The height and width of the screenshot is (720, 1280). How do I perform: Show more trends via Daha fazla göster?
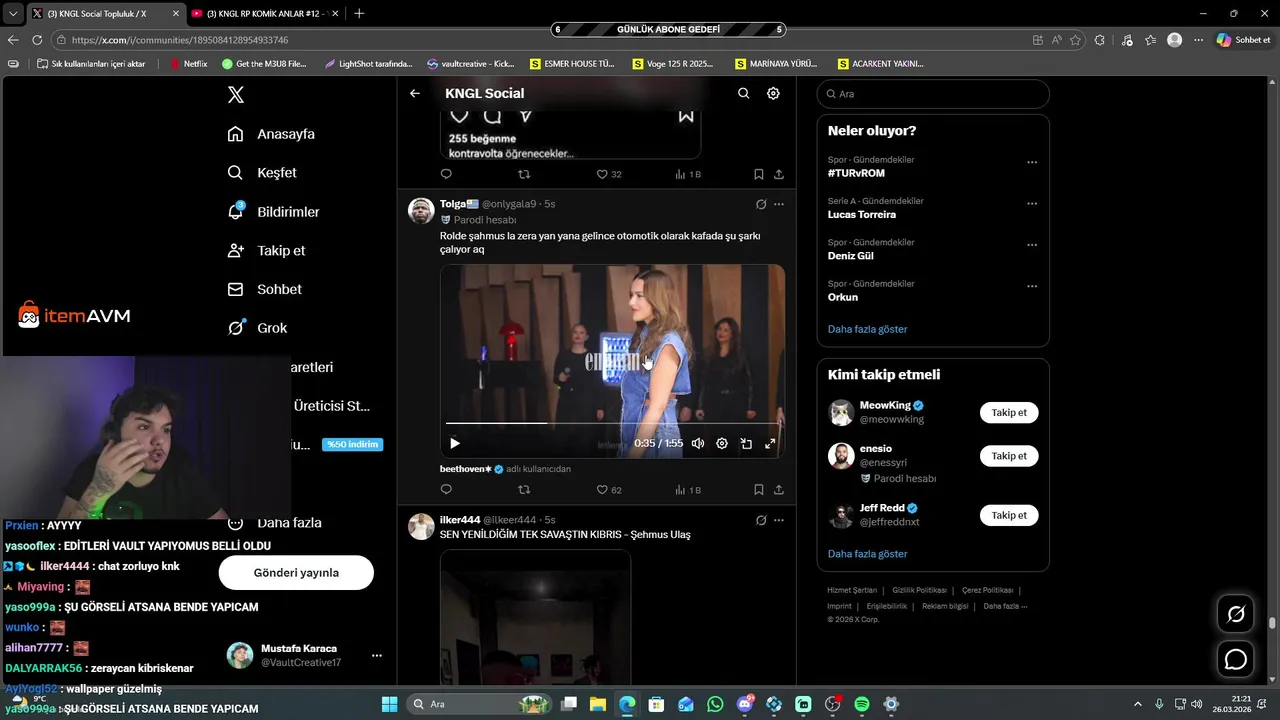click(x=867, y=329)
